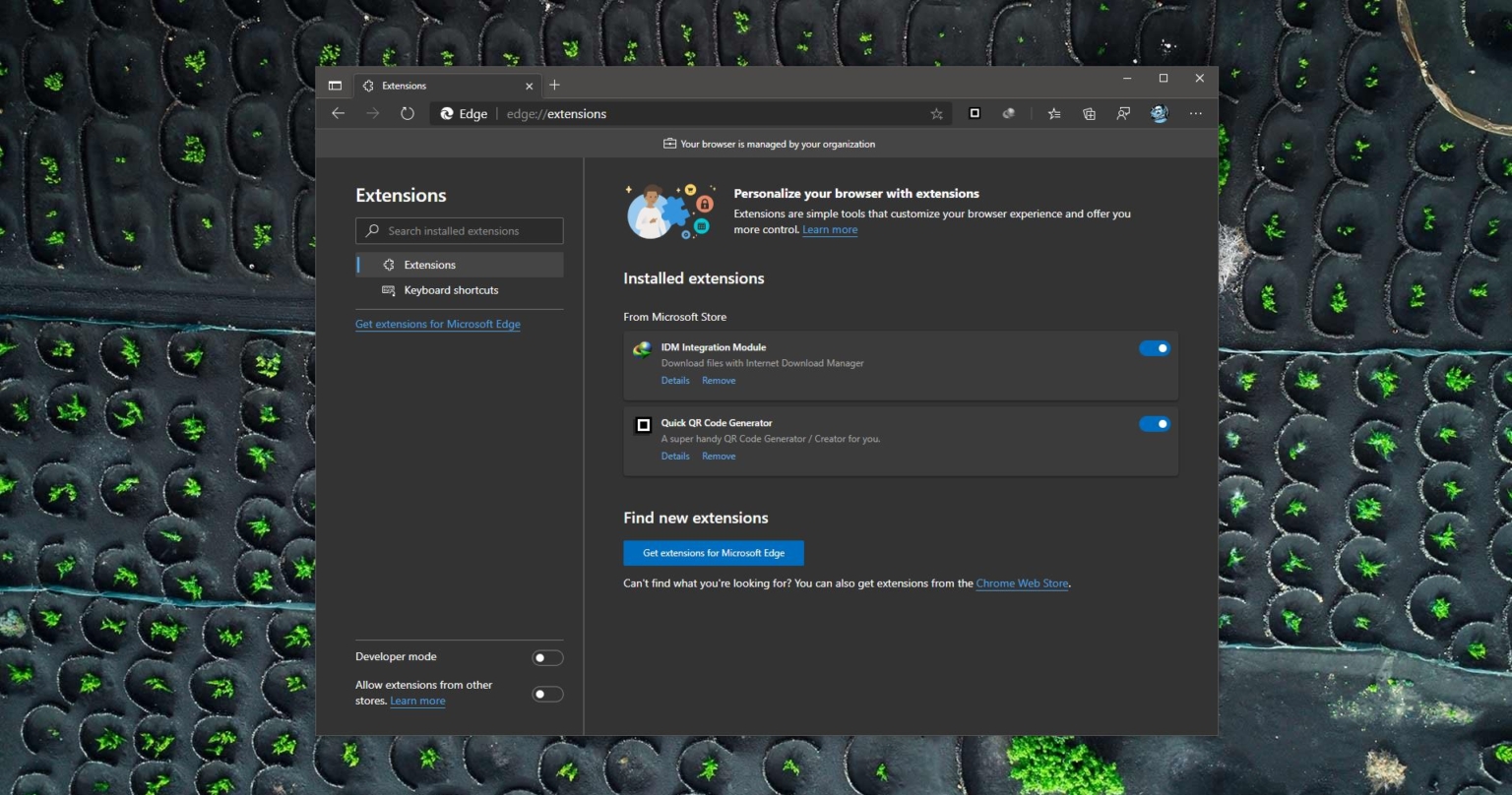This screenshot has height=795, width=1512.
Task: Click the IDM Integration Module extension icon
Action: pyautogui.click(x=1008, y=113)
